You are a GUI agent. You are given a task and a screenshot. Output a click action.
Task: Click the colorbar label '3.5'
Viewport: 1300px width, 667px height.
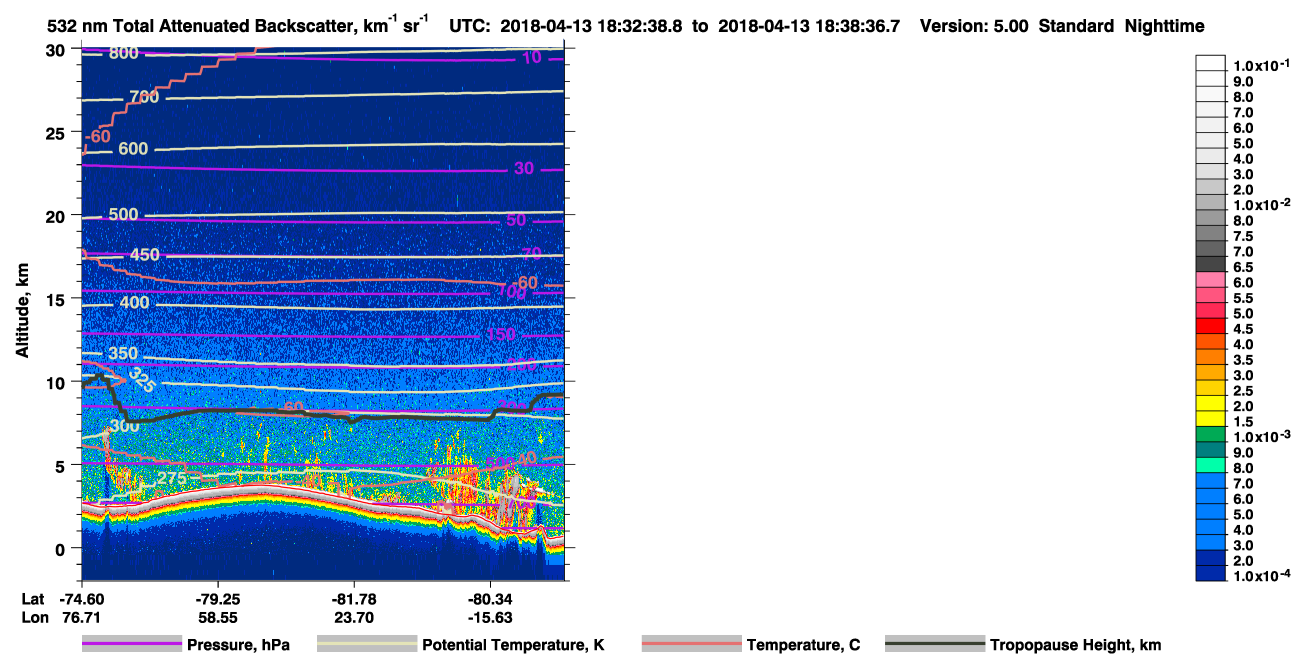pyautogui.click(x=1242, y=359)
